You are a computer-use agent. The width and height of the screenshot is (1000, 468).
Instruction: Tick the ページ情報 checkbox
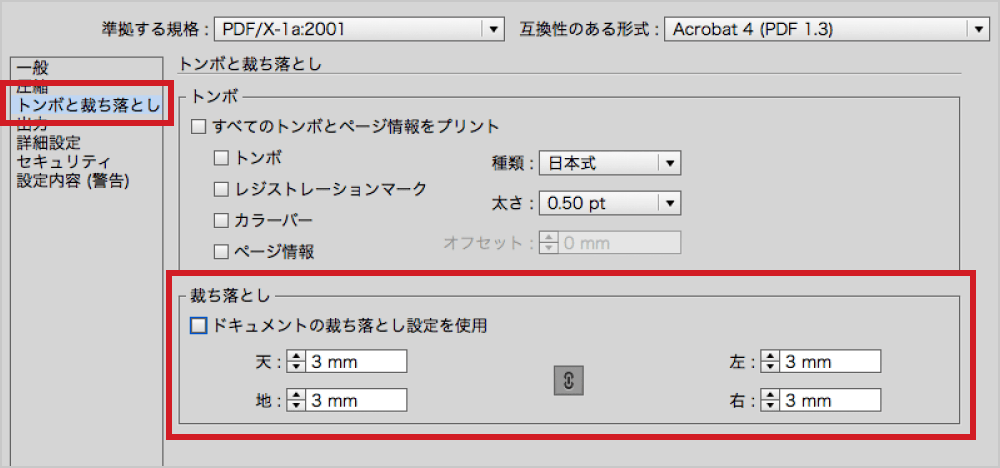(222, 251)
